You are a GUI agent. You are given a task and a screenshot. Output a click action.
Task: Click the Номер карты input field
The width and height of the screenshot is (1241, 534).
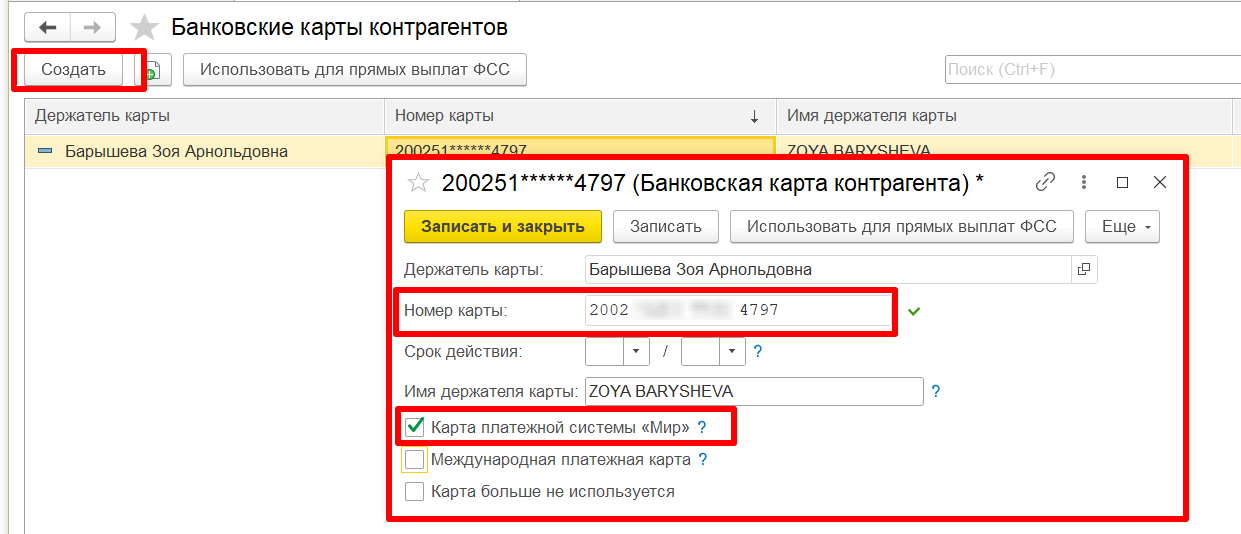737,310
